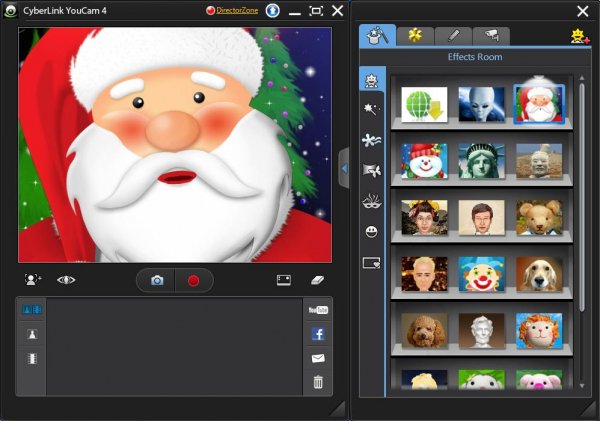Open the yellow gadget star tab
This screenshot has height=421, width=600.
415,36
